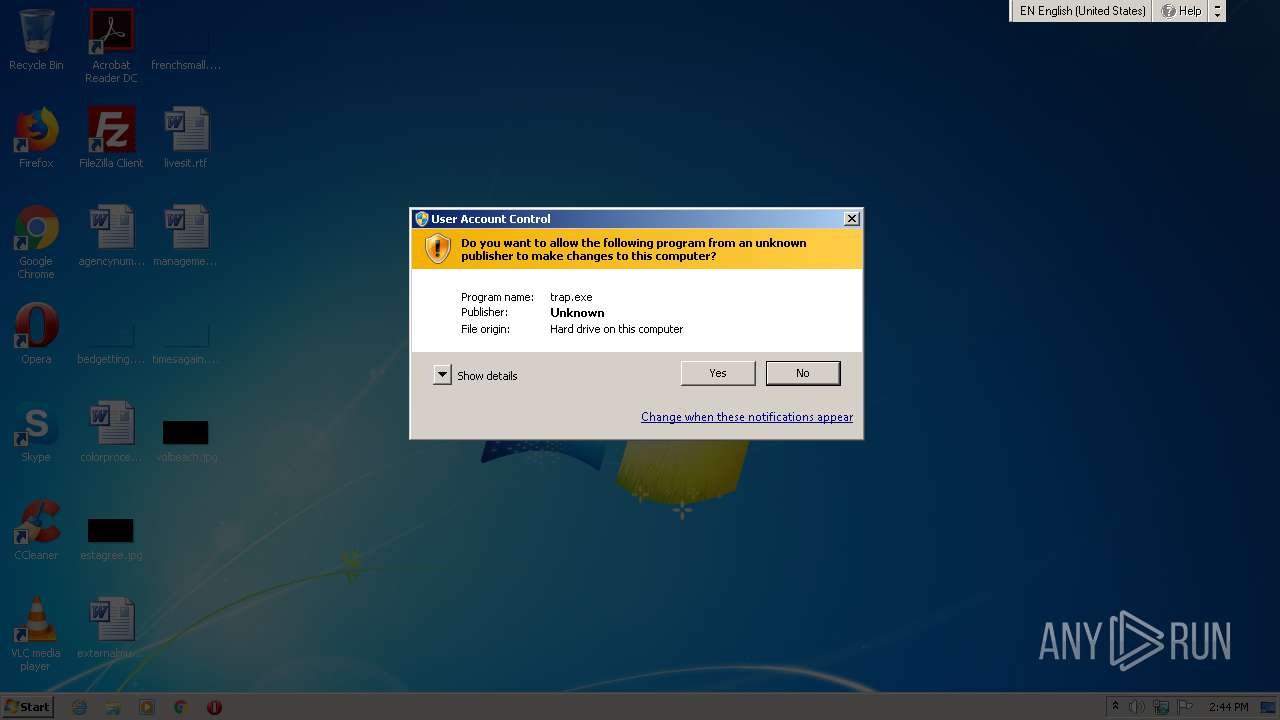This screenshot has width=1280, height=720.
Task: Open Windows Explorer from the taskbar
Action: (113, 707)
